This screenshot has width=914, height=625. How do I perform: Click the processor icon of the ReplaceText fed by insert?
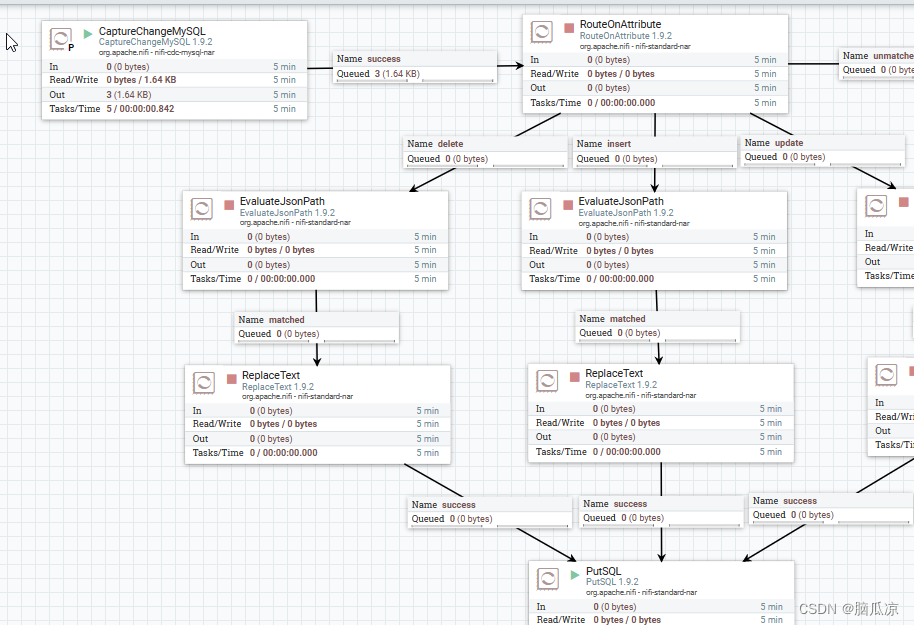pos(547,381)
